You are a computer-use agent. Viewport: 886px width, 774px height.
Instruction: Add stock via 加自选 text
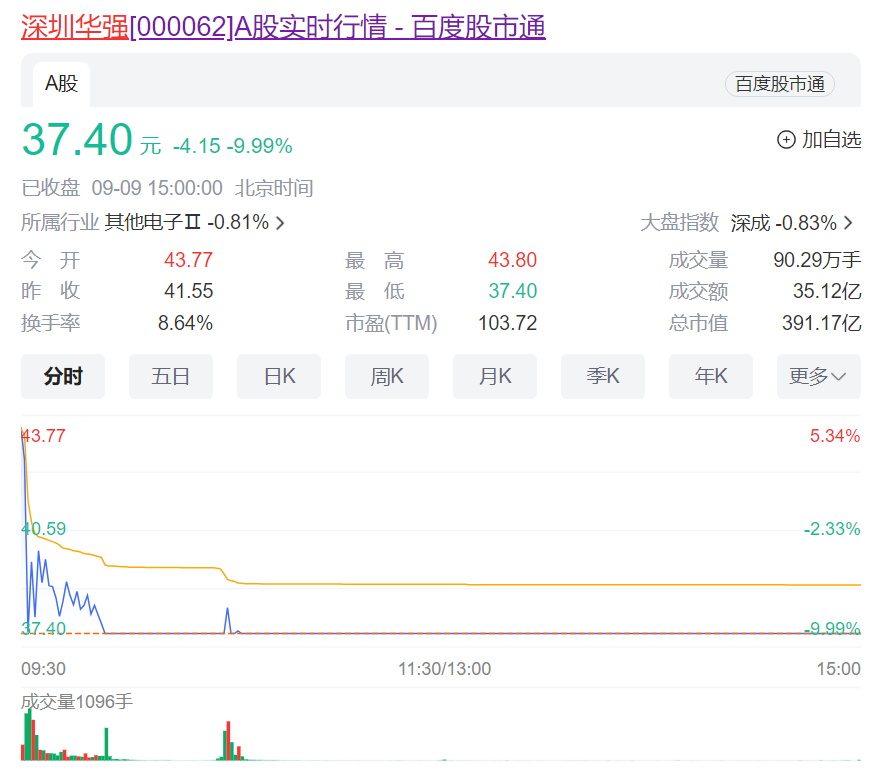tap(831, 140)
